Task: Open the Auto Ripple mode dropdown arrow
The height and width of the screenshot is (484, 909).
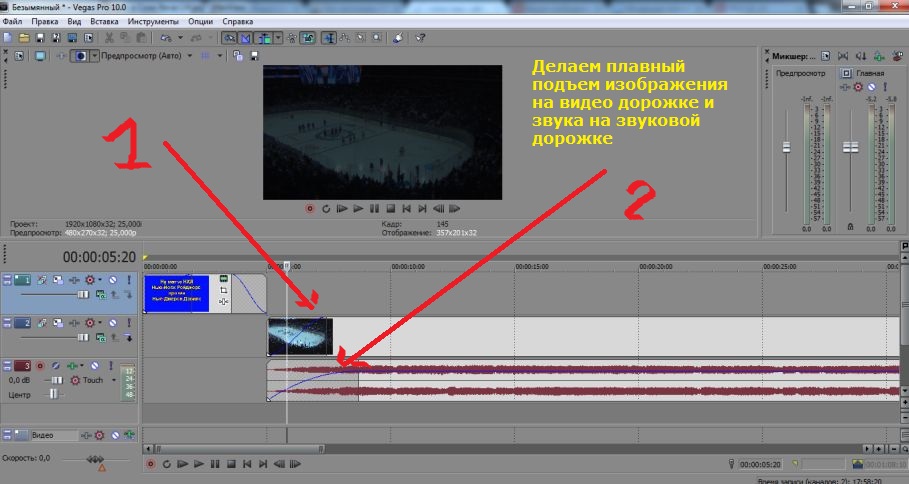Action: click(x=278, y=38)
